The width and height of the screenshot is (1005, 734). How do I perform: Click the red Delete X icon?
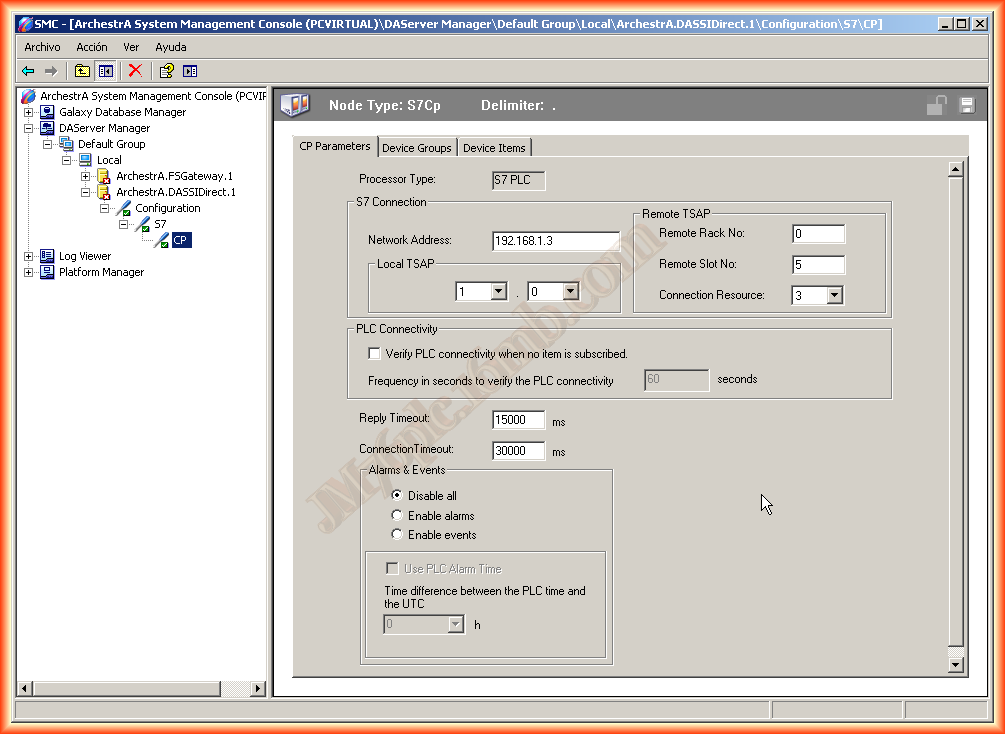point(135,71)
